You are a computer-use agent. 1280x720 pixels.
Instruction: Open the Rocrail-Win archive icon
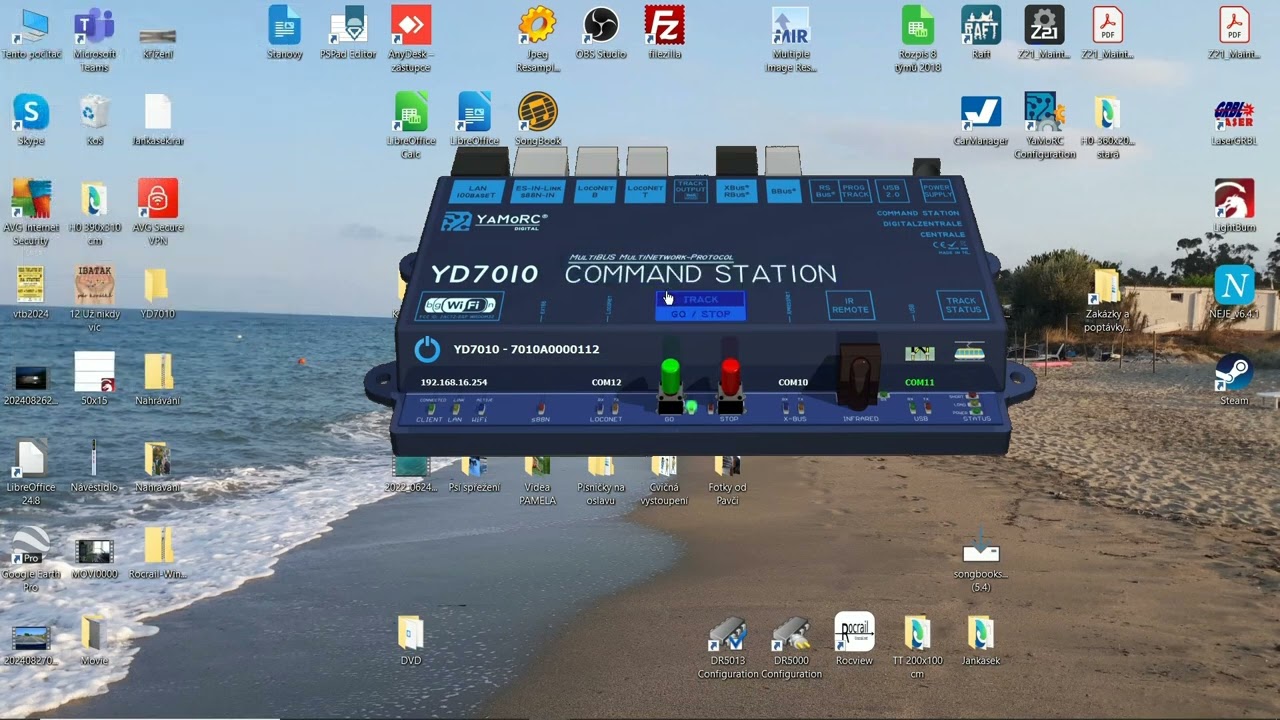(157, 551)
